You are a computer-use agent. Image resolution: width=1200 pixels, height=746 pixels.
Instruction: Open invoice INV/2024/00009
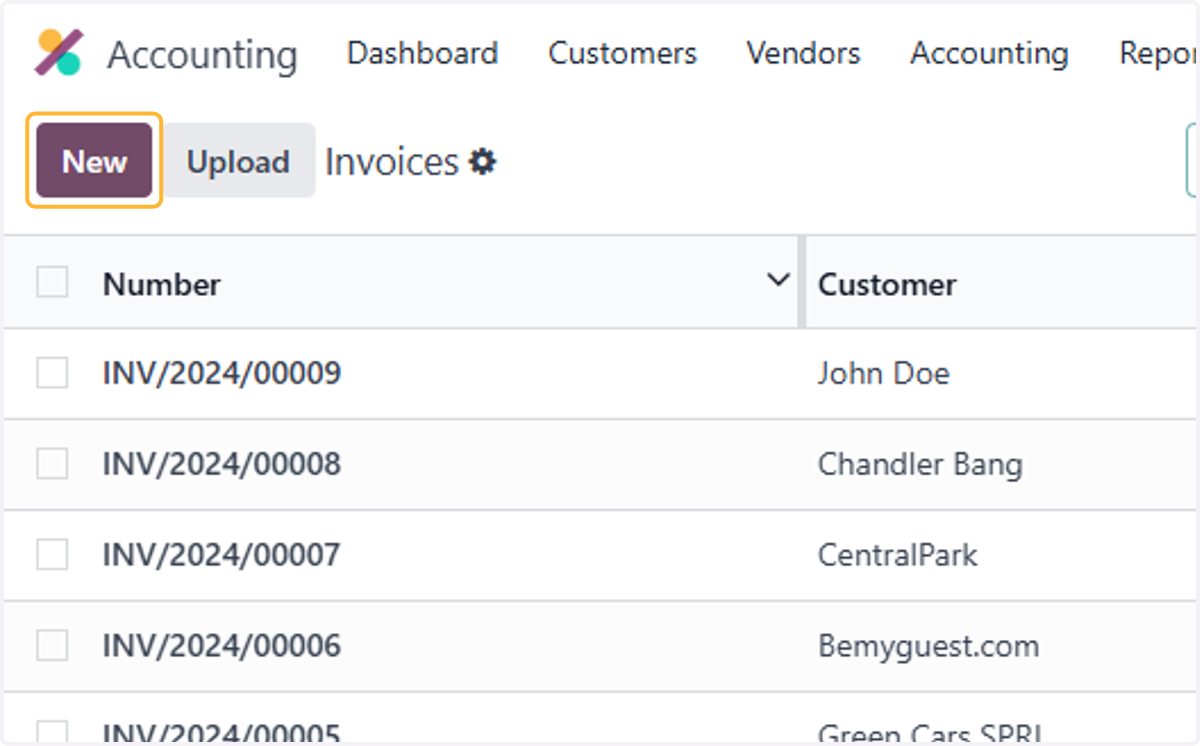[221, 373]
